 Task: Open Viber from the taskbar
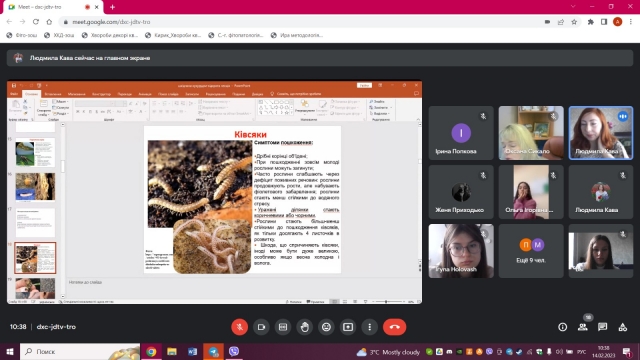[234, 351]
